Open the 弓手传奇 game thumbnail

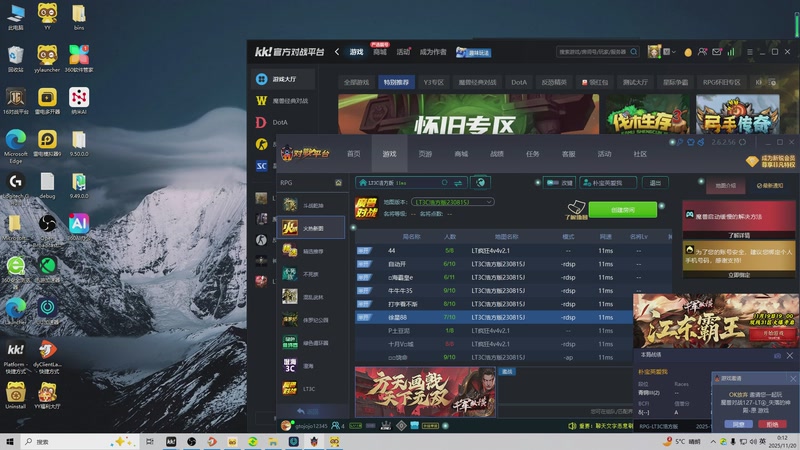(737, 114)
